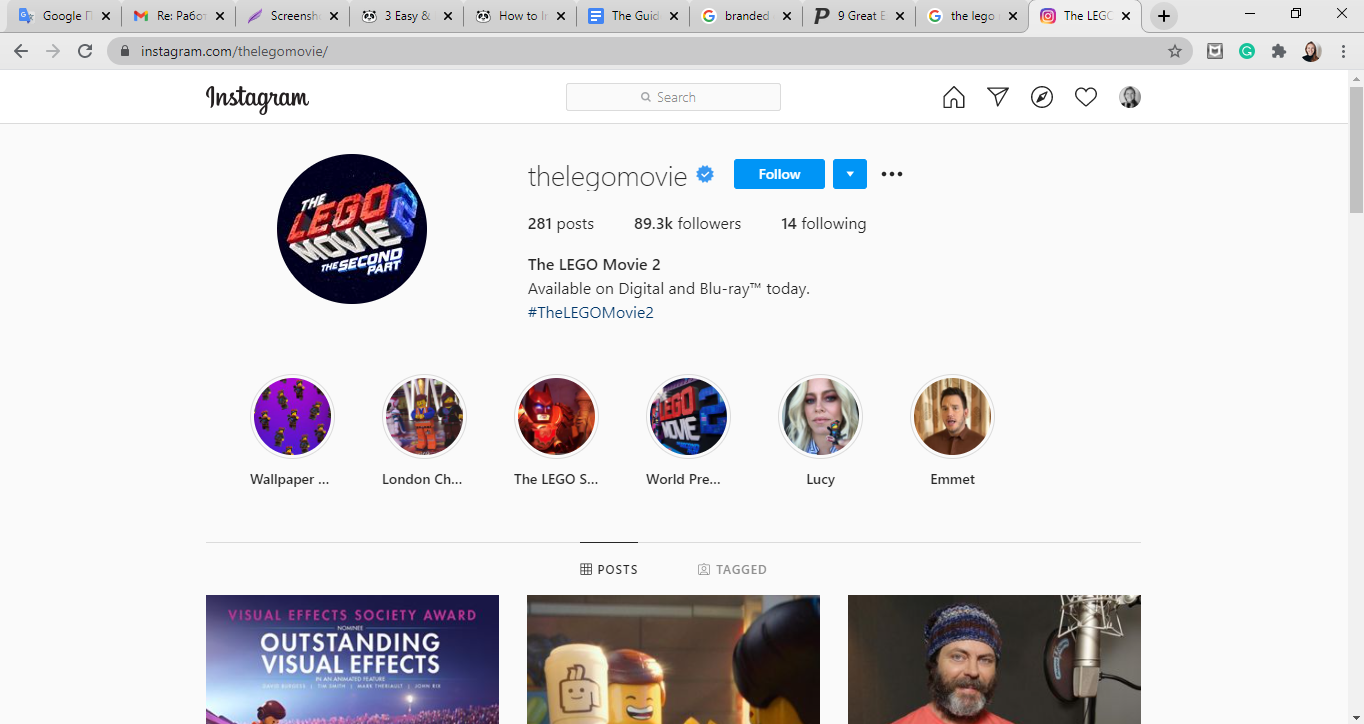Open the Lucy story highlight

(x=820, y=416)
